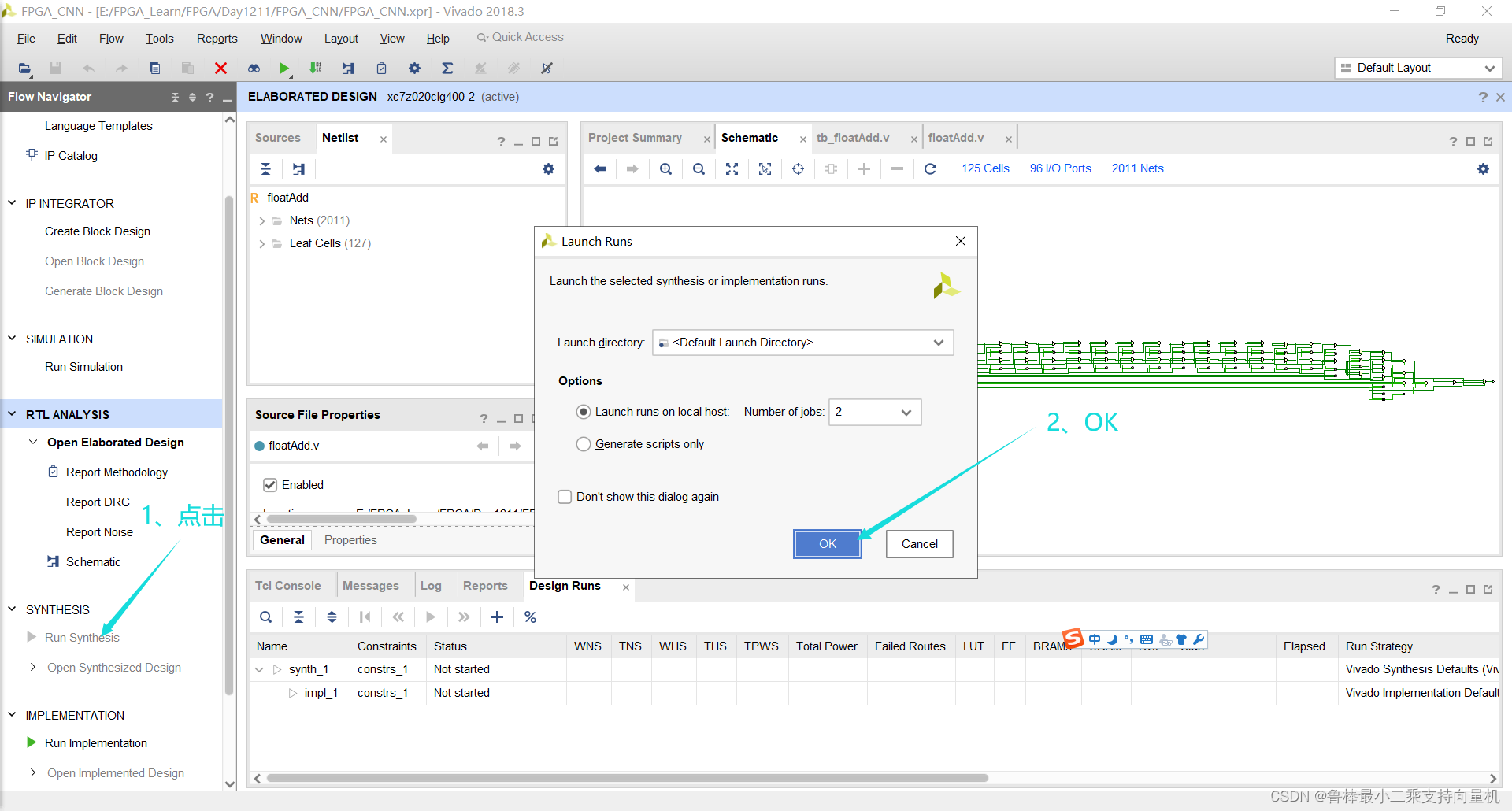The height and width of the screenshot is (811, 1512).
Task: Click OK in Launch Runs dialog
Action: coord(828,544)
